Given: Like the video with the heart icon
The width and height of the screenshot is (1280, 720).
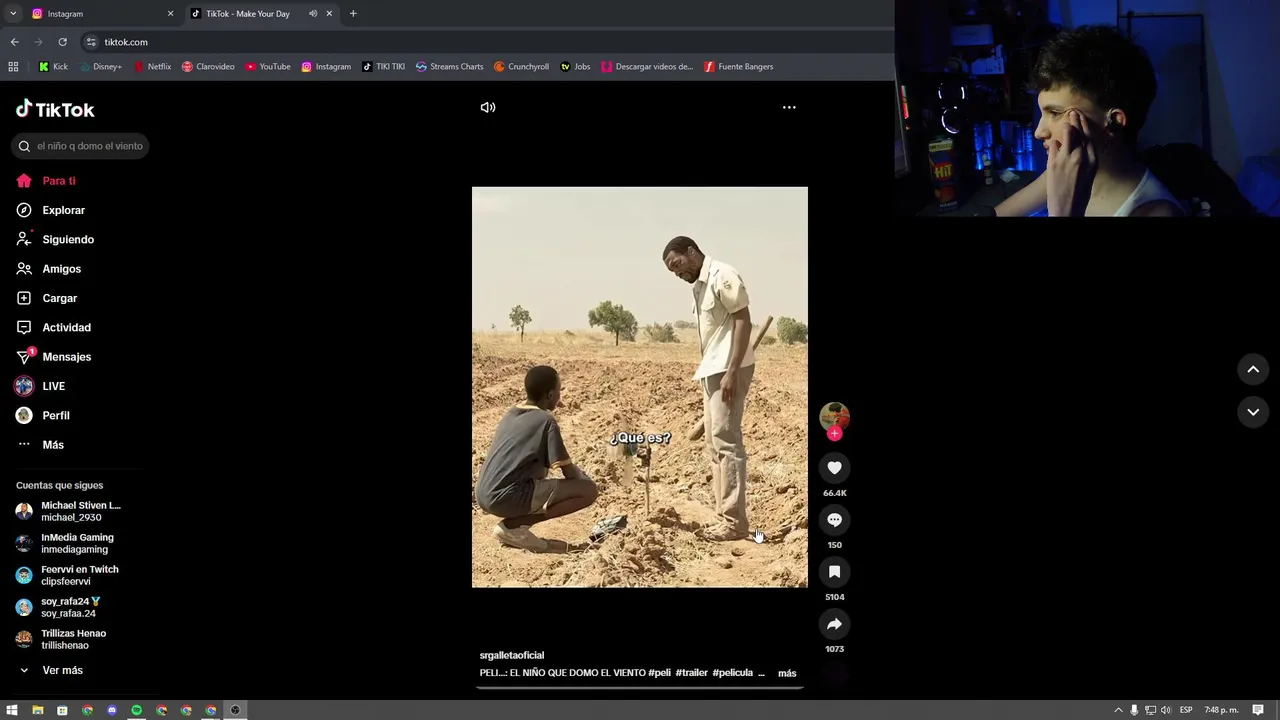Looking at the screenshot, I should (x=834, y=468).
